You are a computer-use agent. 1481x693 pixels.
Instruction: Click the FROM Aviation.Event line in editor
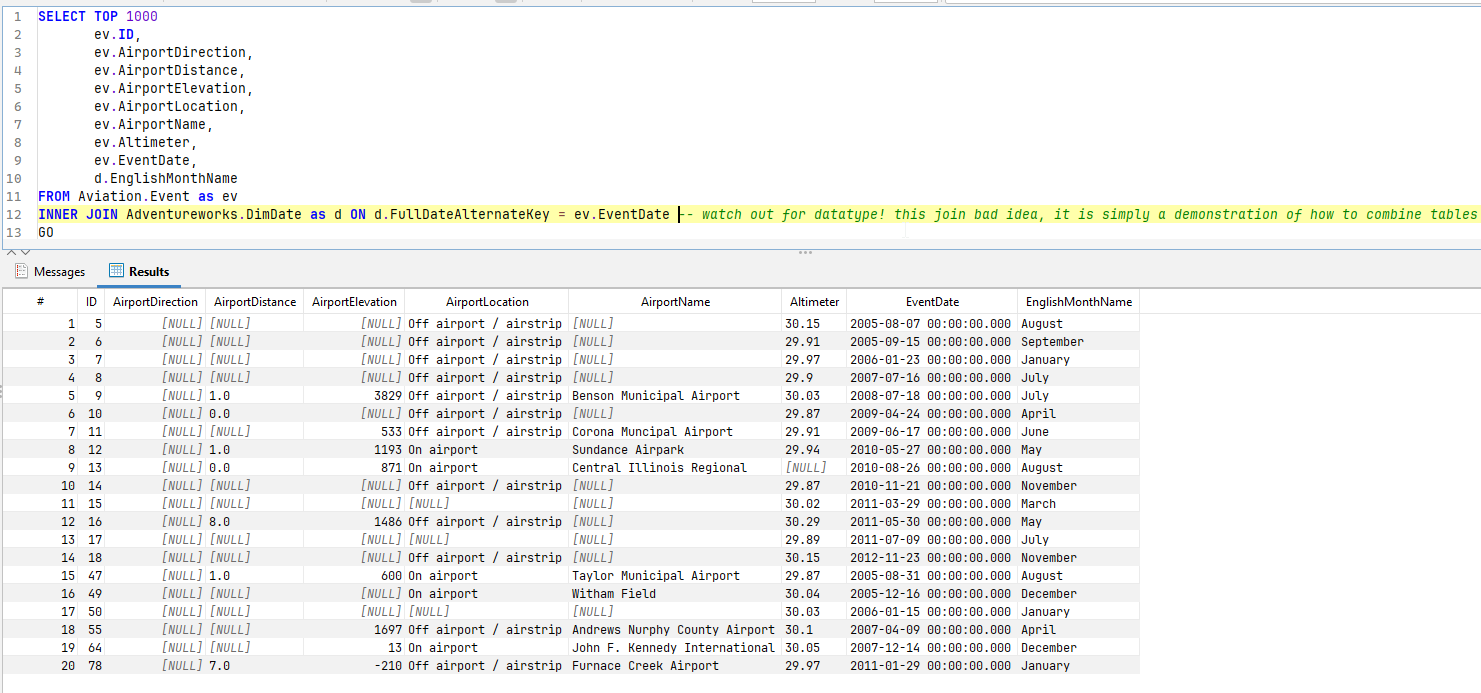click(139, 197)
